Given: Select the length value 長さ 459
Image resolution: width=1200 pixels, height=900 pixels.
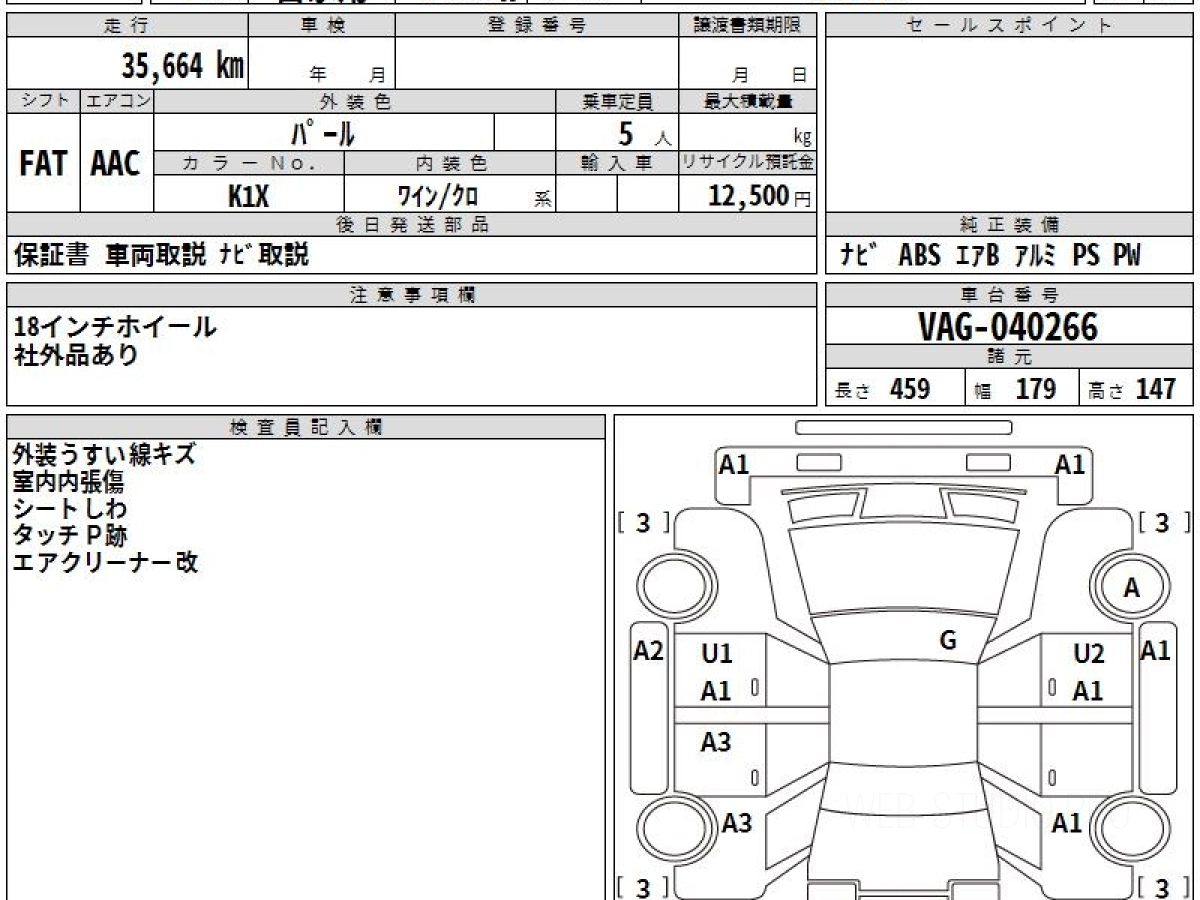Looking at the screenshot, I should click(x=883, y=389).
